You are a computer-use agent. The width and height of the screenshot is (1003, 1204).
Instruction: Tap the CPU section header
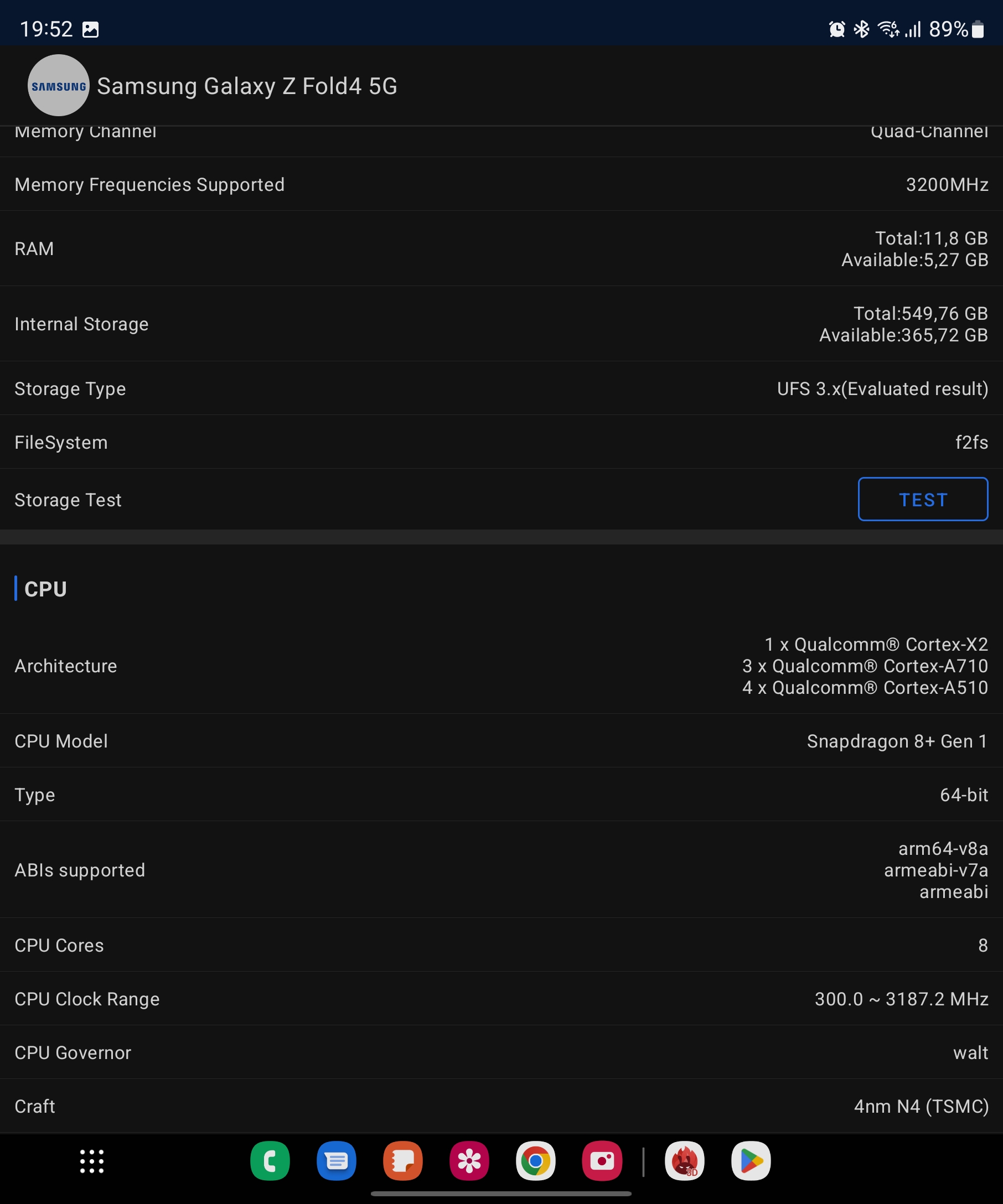[x=45, y=589]
